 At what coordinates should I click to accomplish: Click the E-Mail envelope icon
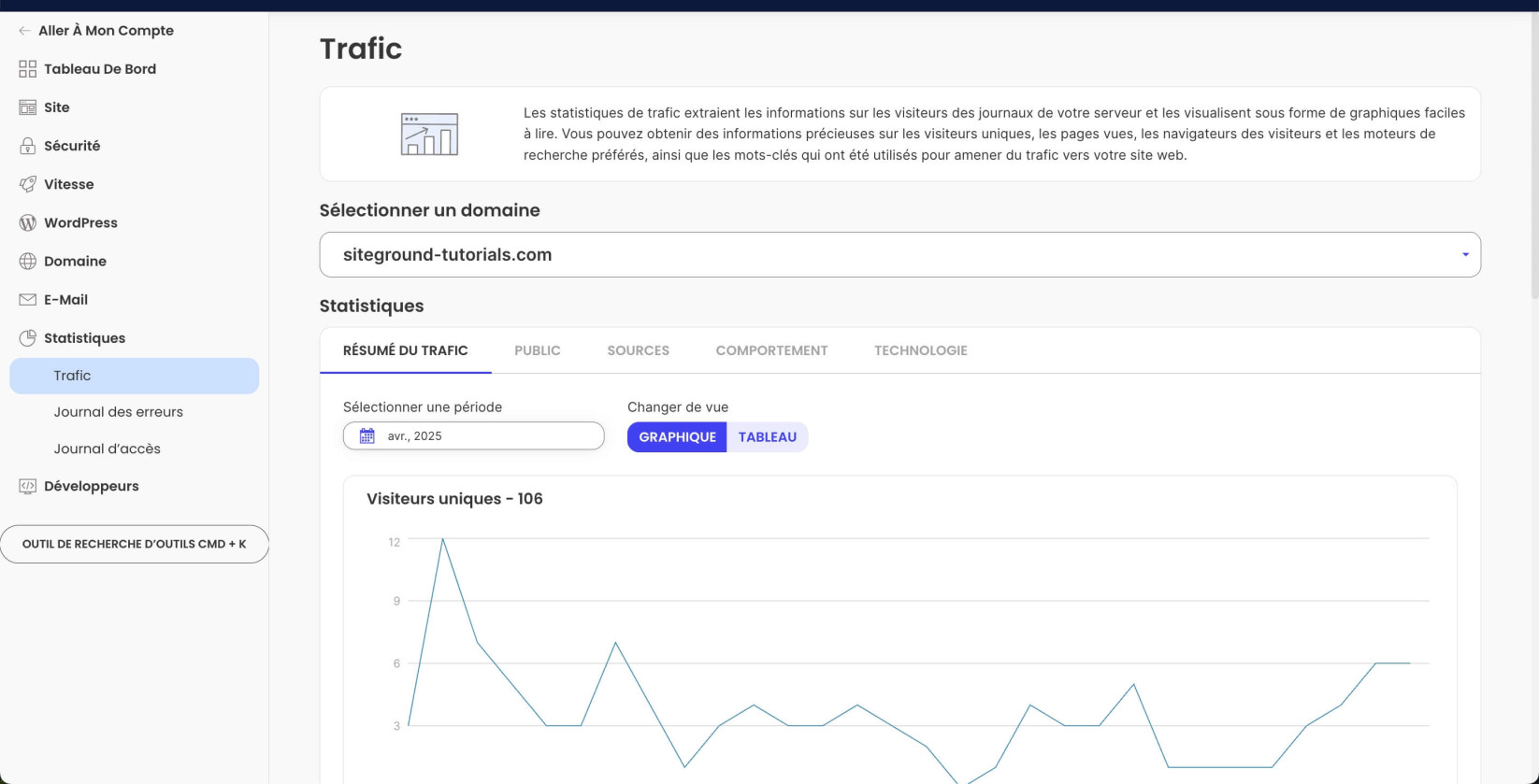[27, 300]
